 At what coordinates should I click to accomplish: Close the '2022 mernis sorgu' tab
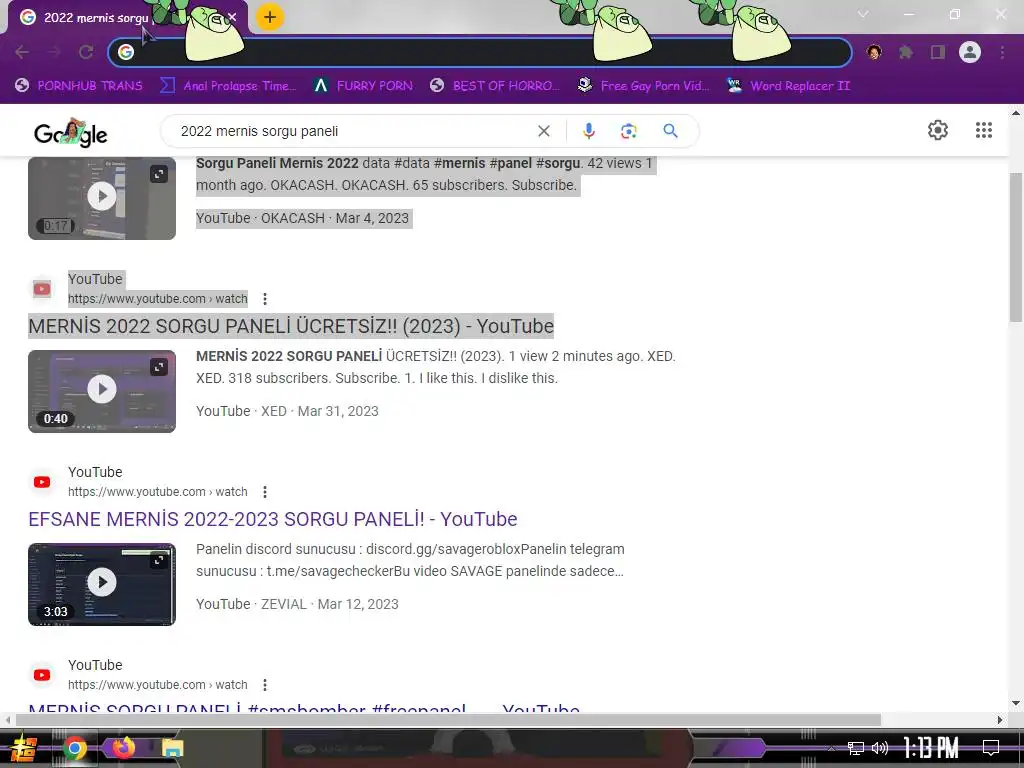pyautogui.click(x=232, y=18)
